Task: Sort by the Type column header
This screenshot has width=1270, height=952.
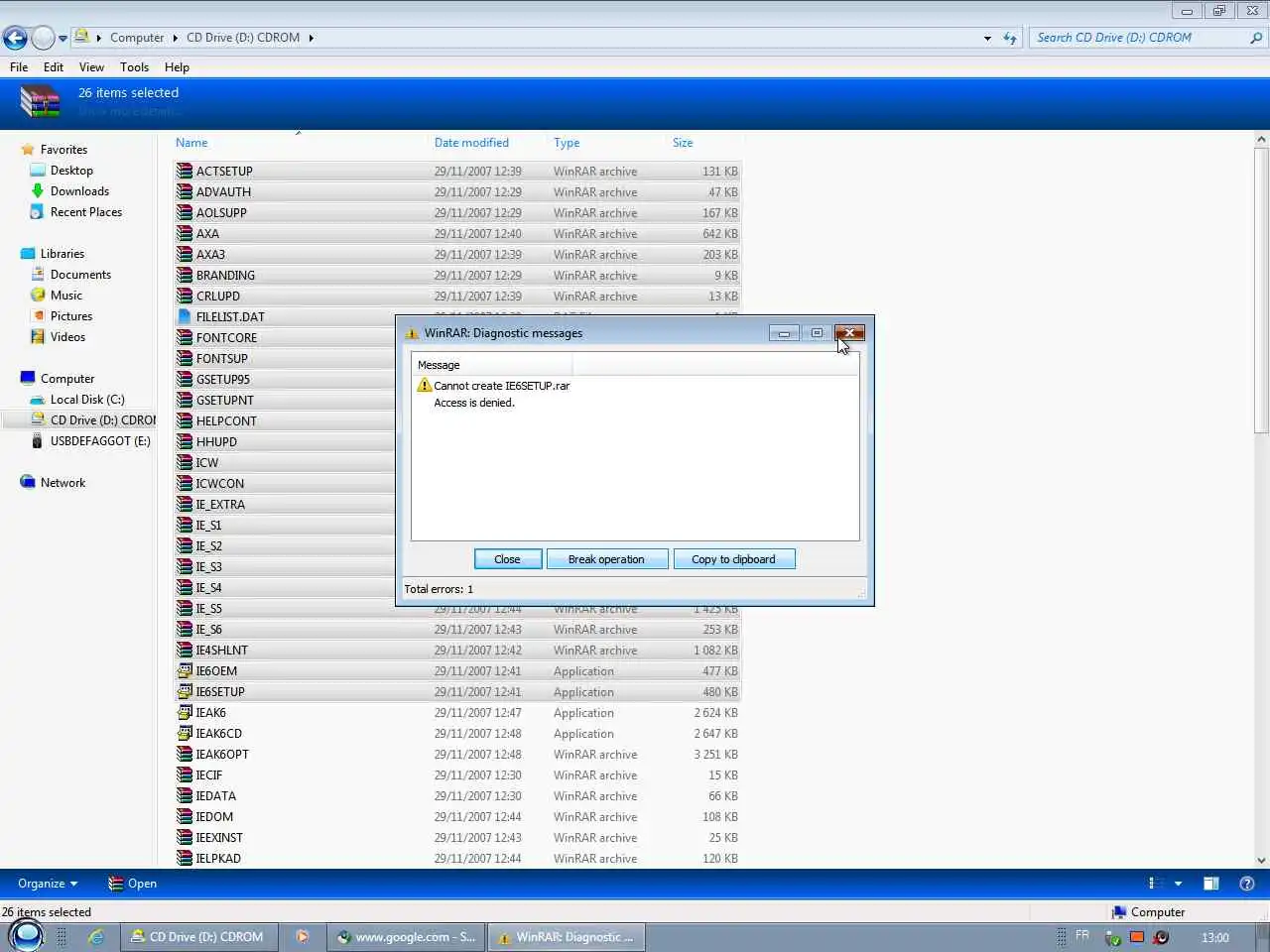Action: [567, 143]
